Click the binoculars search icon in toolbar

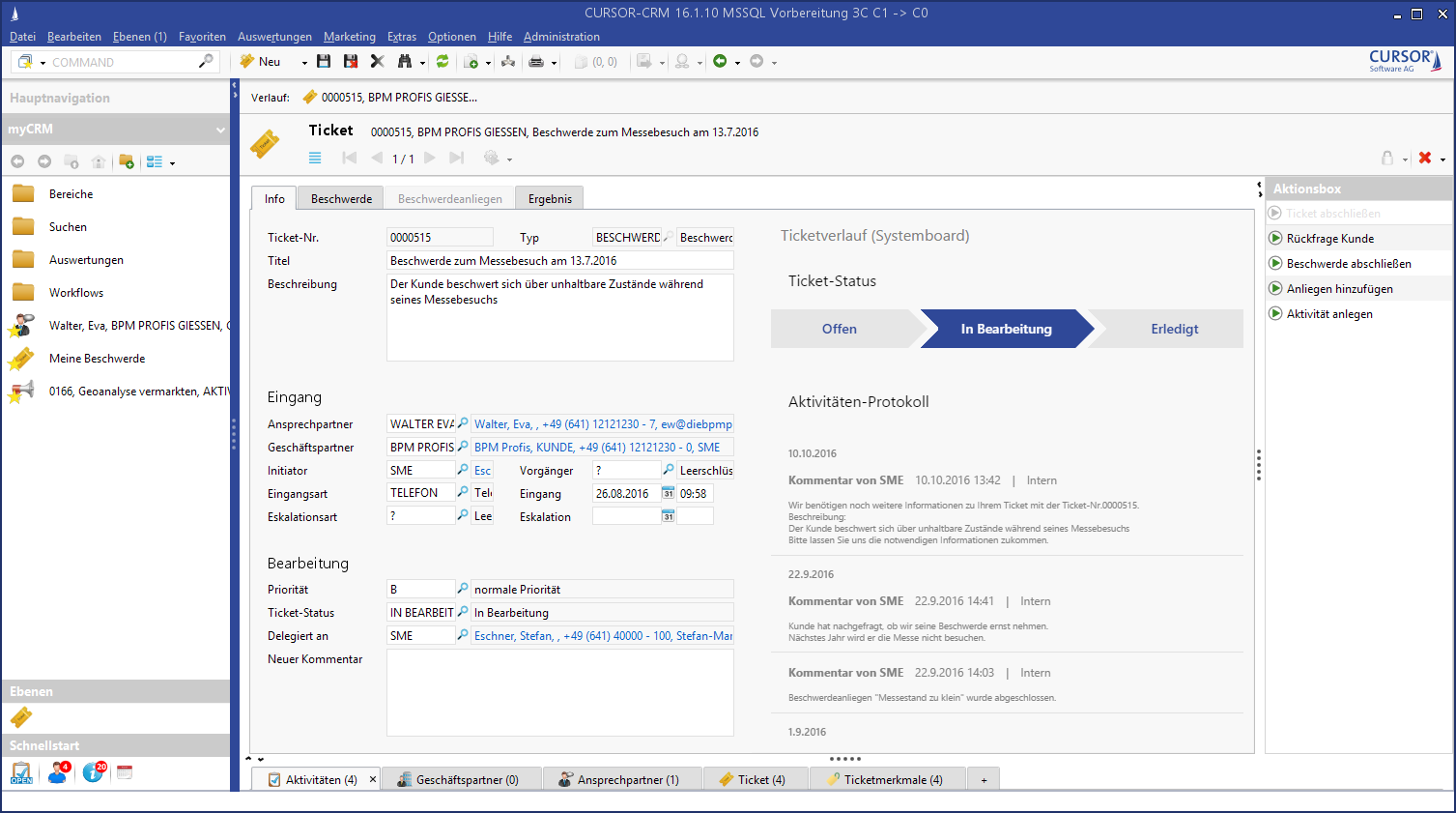[x=405, y=62]
